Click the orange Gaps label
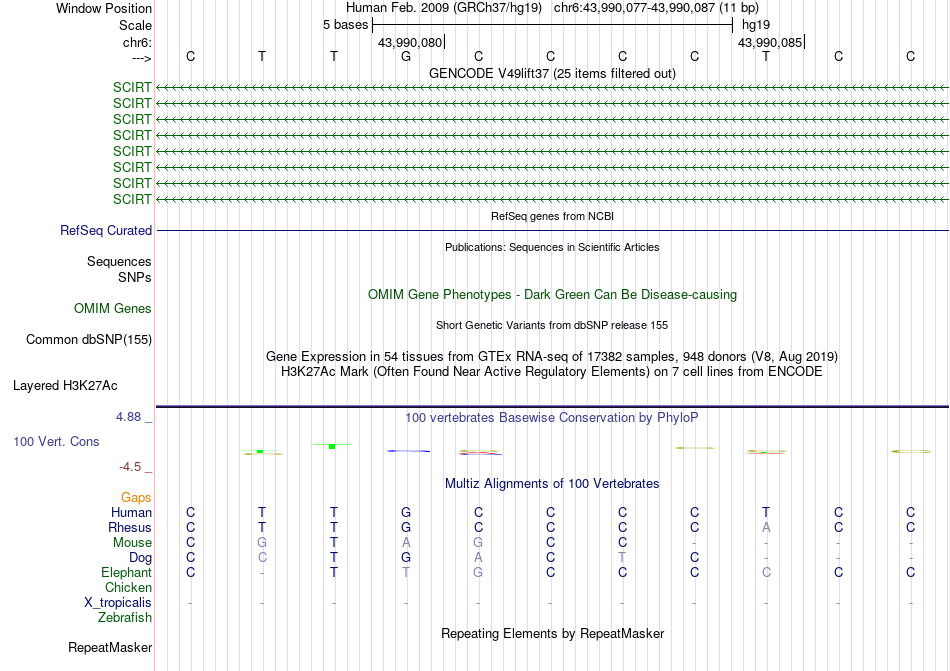950x671 pixels. [x=136, y=497]
